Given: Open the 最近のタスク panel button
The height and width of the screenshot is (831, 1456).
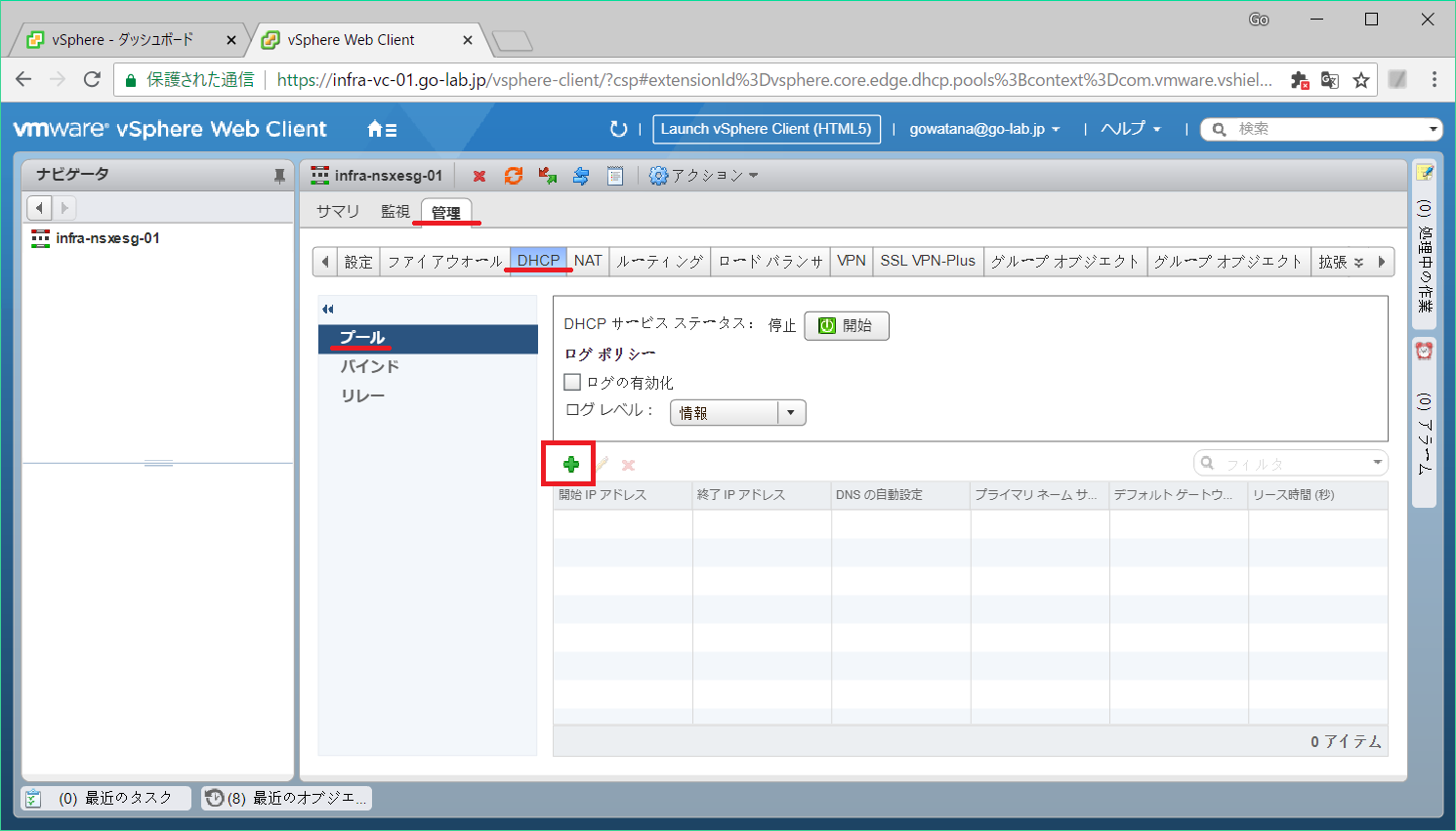Looking at the screenshot, I should 105,798.
